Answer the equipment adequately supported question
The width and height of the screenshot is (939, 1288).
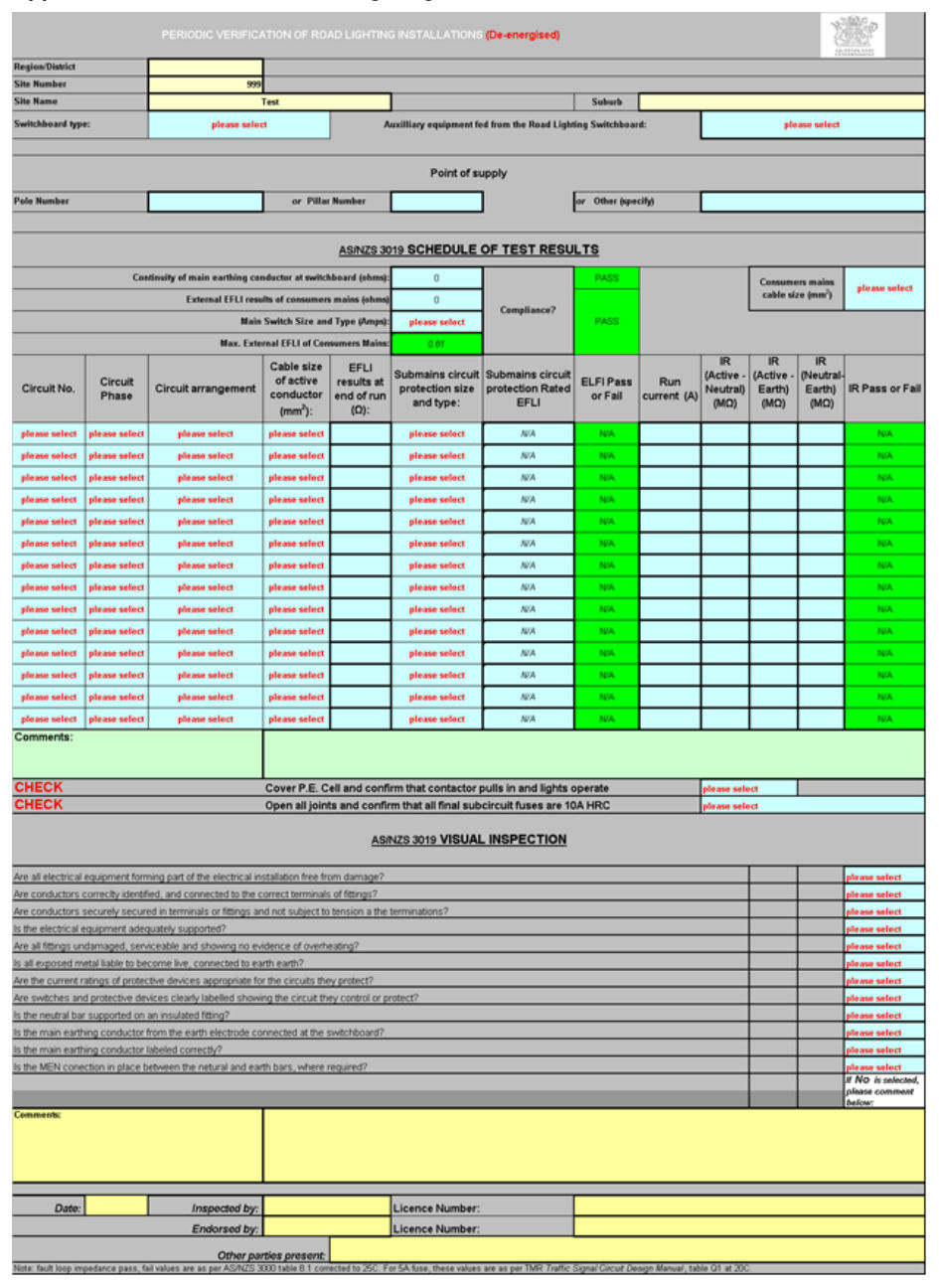(x=884, y=929)
